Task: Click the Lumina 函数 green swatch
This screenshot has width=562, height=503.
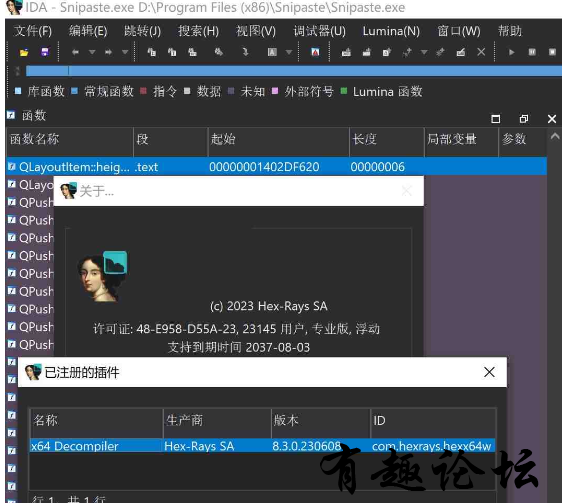Action: (343, 91)
